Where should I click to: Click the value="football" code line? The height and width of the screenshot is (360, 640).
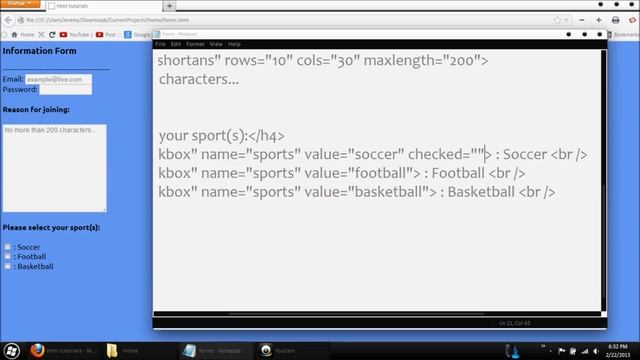coord(342,173)
